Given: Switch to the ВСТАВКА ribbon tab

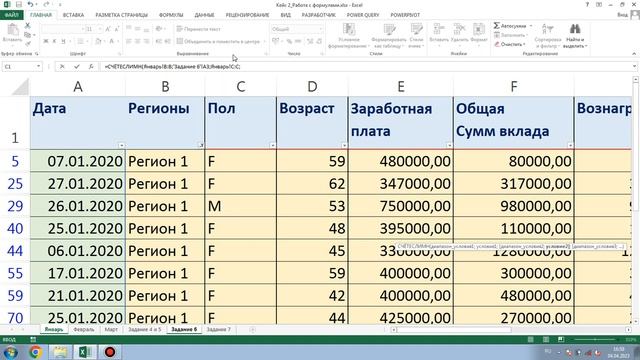Looking at the screenshot, I should pyautogui.click(x=73, y=15).
